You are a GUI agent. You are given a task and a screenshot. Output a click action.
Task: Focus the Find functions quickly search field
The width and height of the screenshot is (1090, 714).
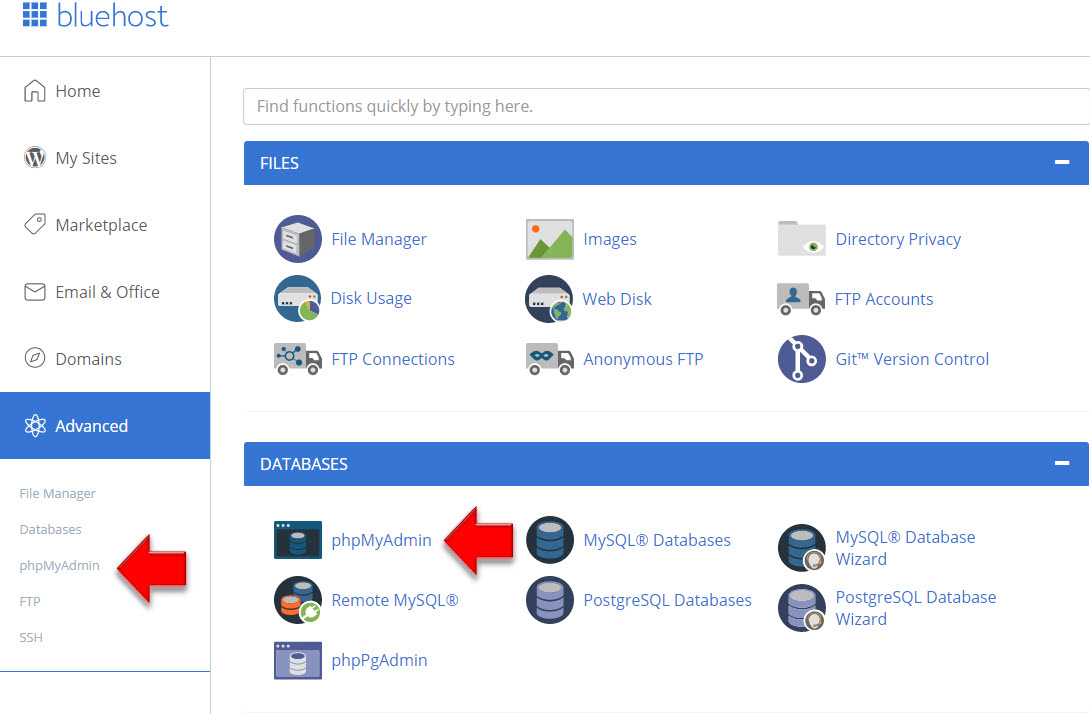pos(666,106)
